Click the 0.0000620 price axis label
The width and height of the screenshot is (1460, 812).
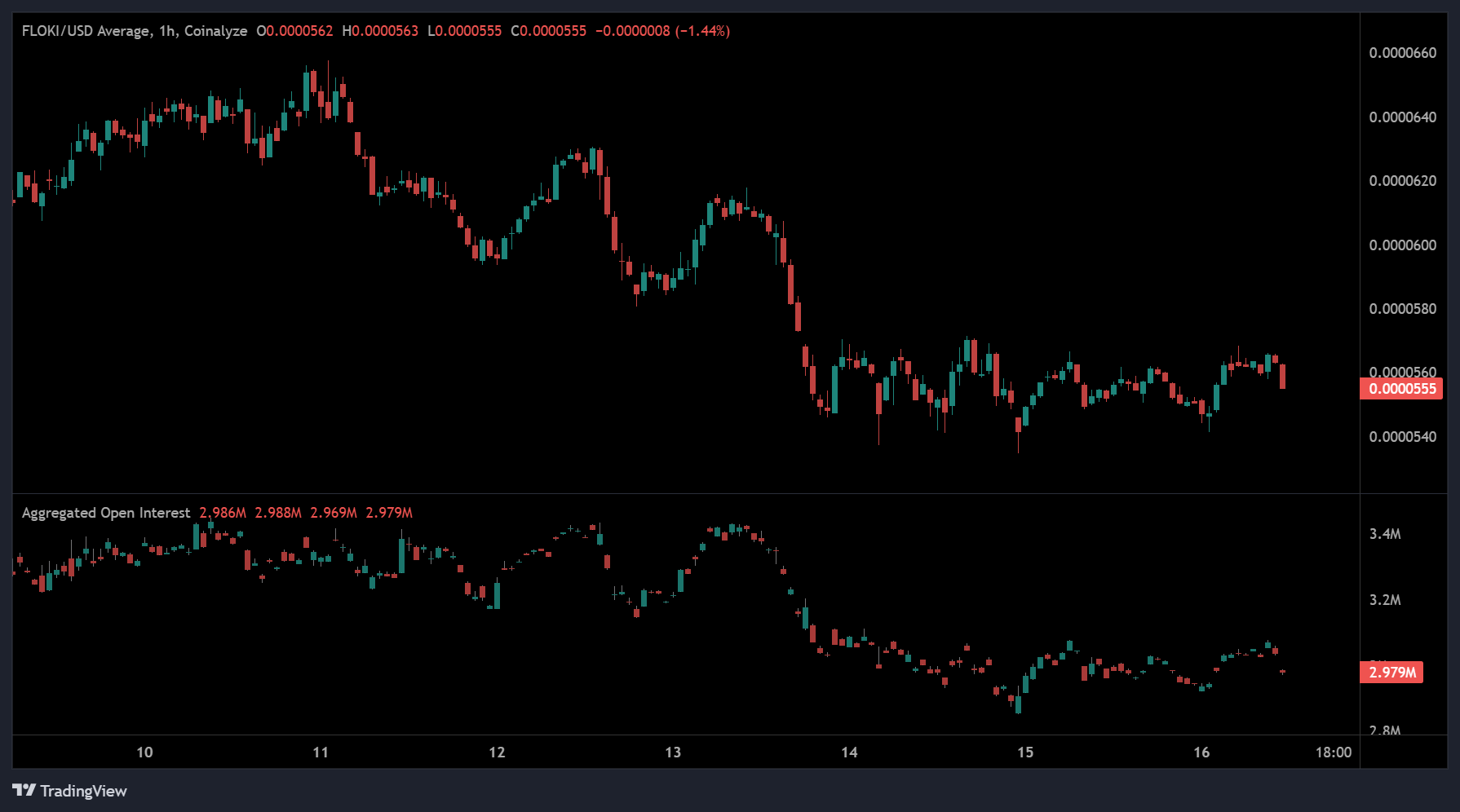(1402, 181)
